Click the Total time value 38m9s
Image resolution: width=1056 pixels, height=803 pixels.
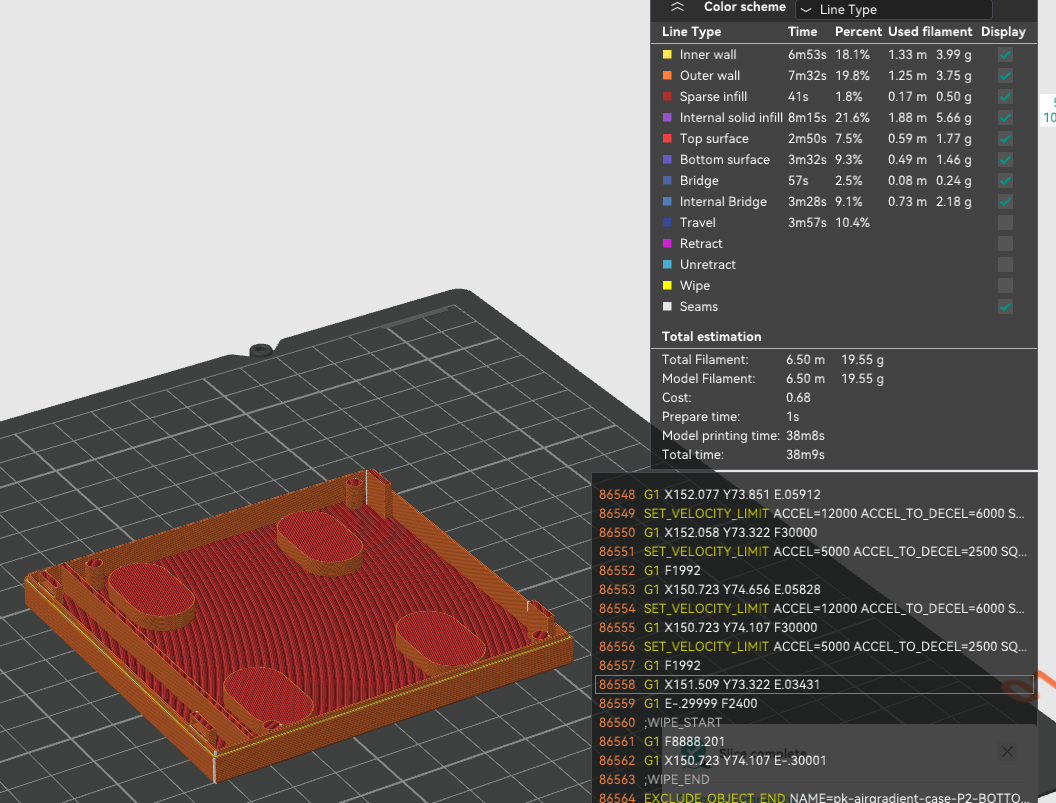(x=805, y=455)
